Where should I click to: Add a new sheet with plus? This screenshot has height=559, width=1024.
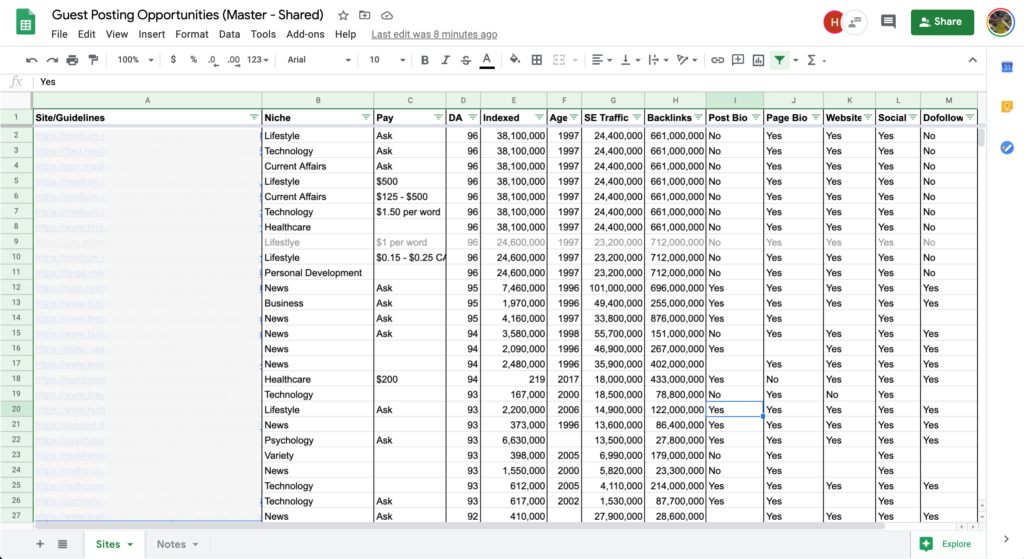click(x=40, y=544)
